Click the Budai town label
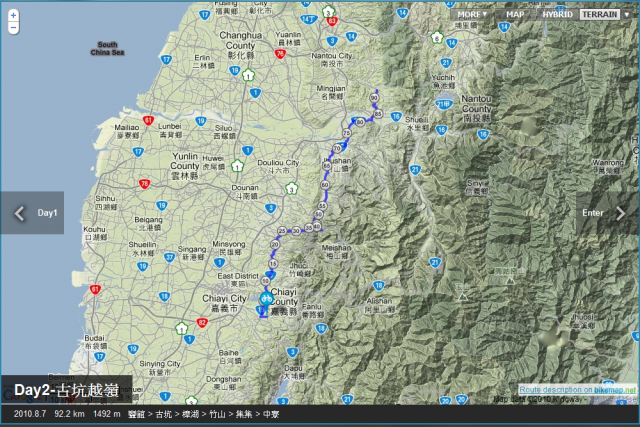This screenshot has width=640, height=427. pyautogui.click(x=94, y=342)
